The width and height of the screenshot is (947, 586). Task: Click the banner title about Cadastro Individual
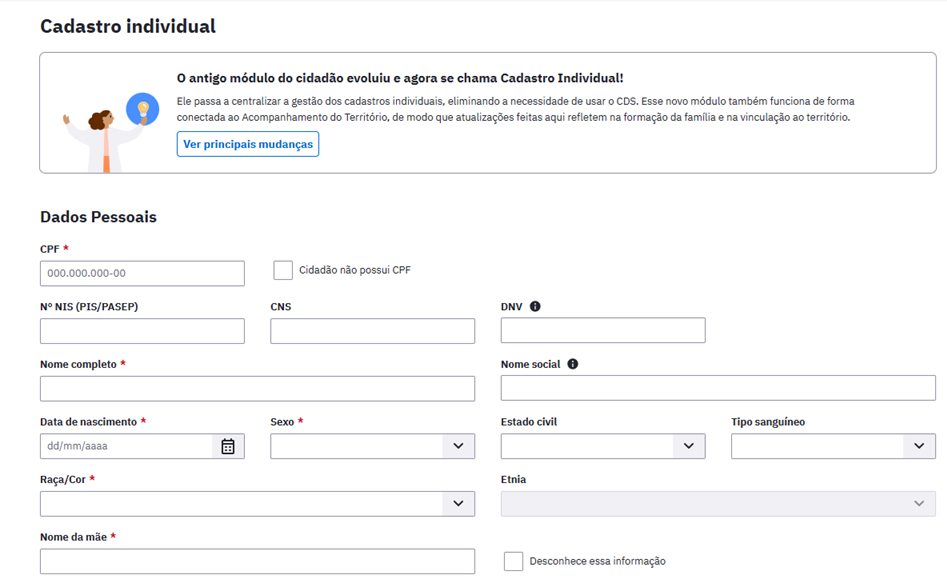400,78
